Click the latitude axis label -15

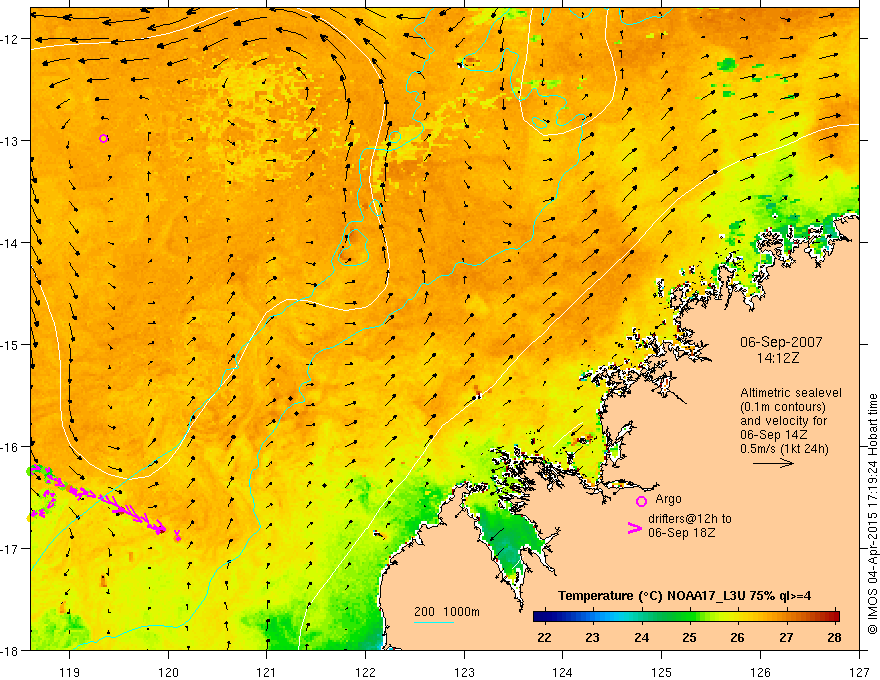11,344
